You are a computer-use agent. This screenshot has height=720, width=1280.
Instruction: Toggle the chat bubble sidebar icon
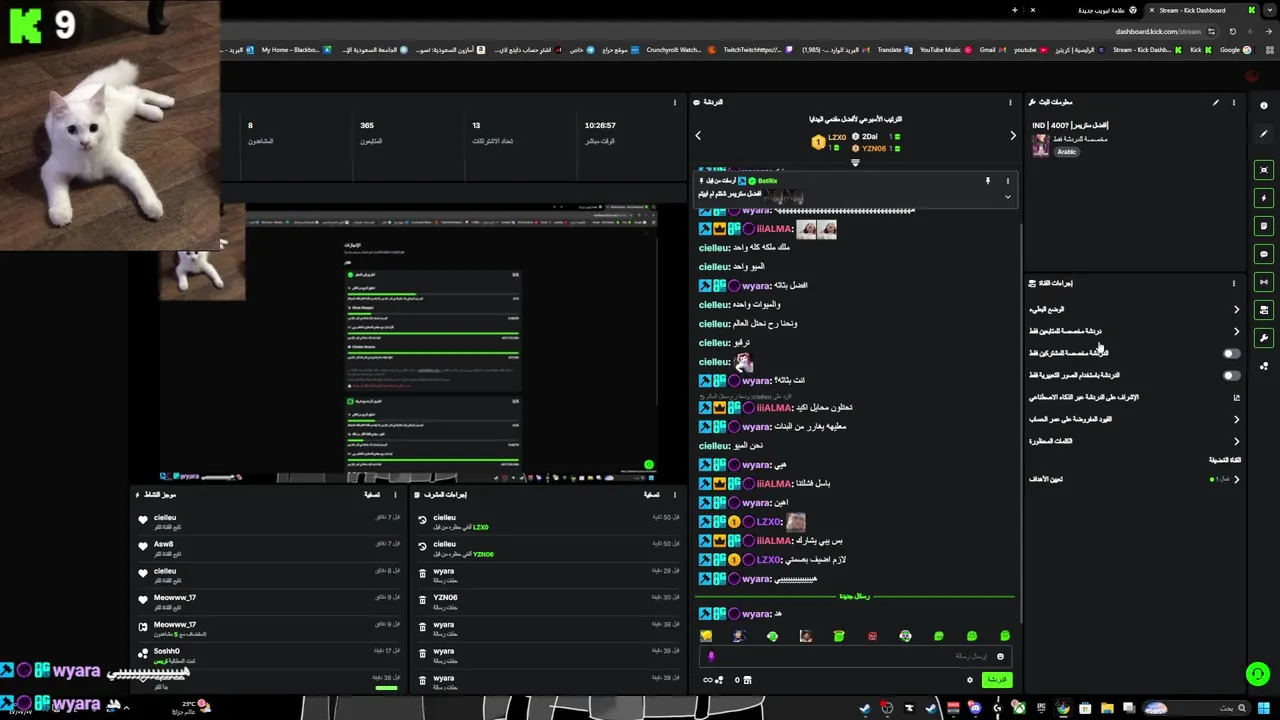(1264, 254)
